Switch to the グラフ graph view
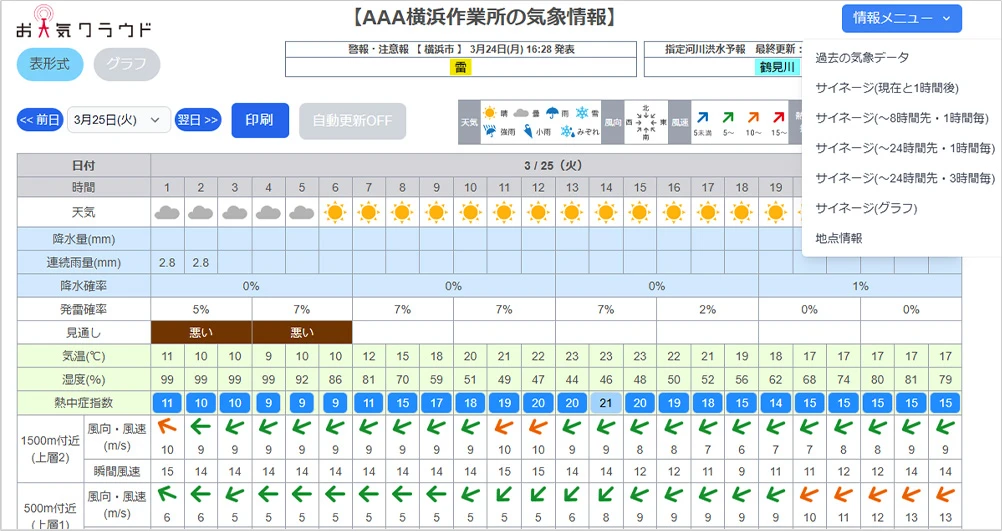 [x=127, y=64]
